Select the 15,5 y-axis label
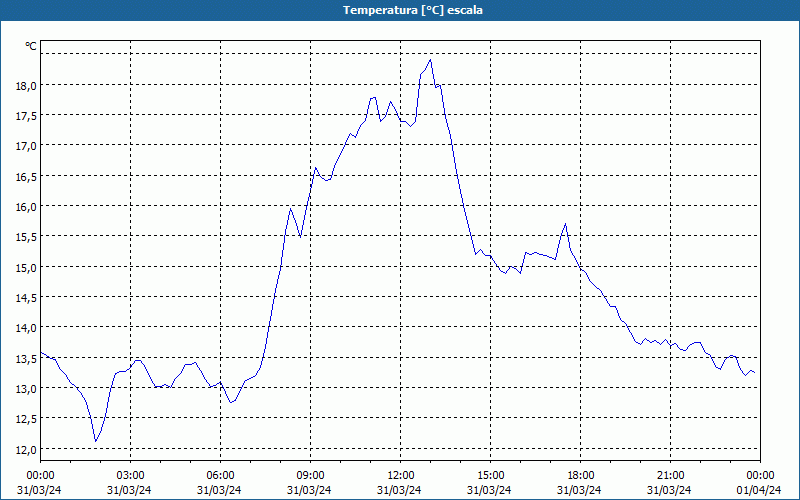 pos(26,237)
